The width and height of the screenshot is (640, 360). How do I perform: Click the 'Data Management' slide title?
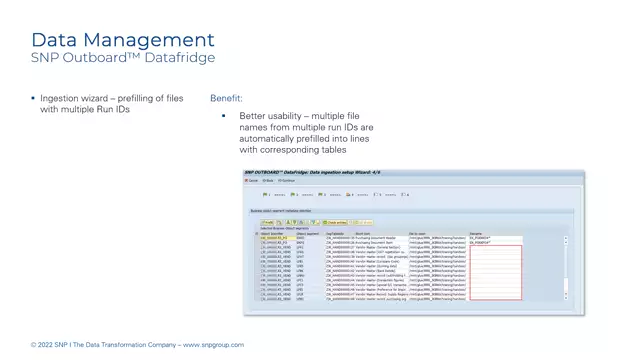click(122, 40)
